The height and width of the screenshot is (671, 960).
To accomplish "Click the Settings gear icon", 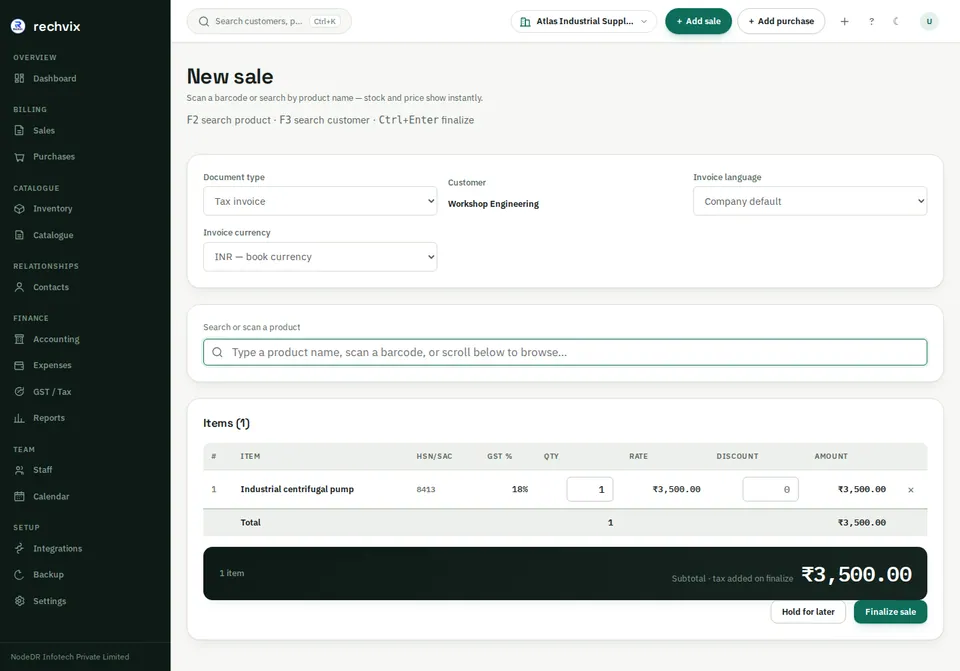I will pos(20,601).
